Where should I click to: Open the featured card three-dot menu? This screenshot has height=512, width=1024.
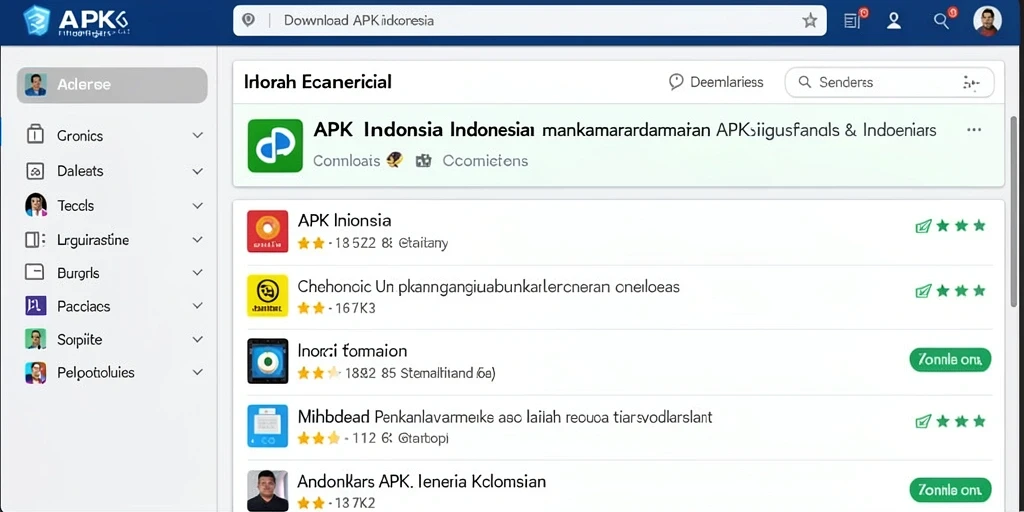pos(974,130)
